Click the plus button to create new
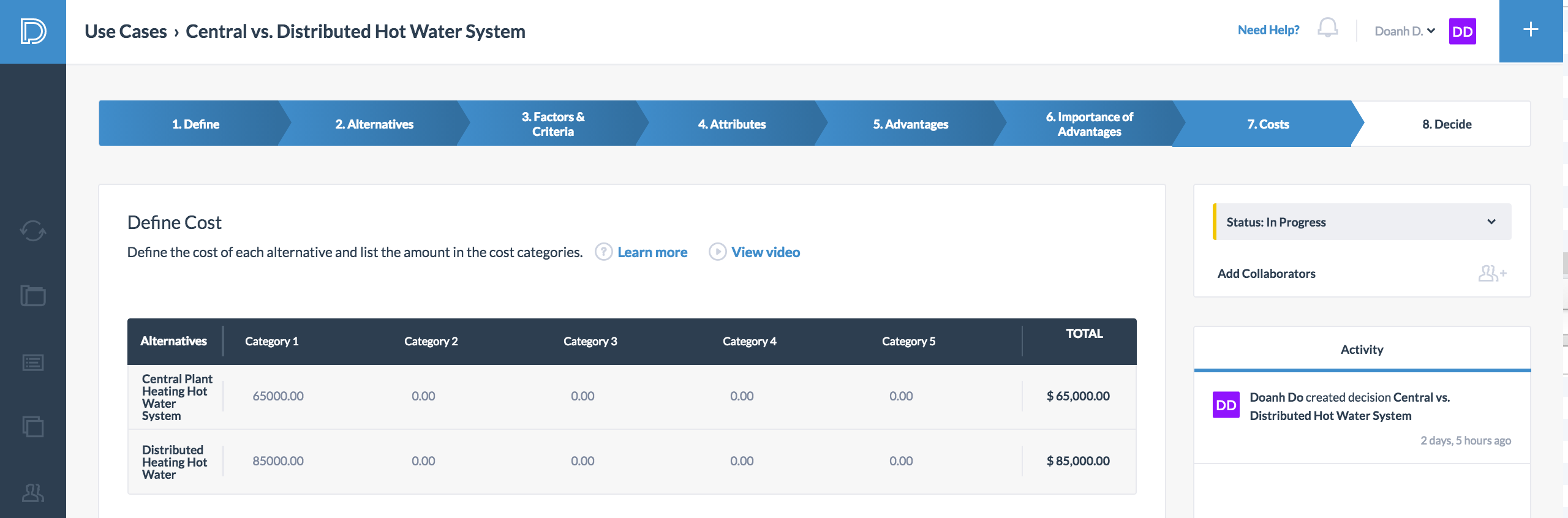 coord(1530,30)
